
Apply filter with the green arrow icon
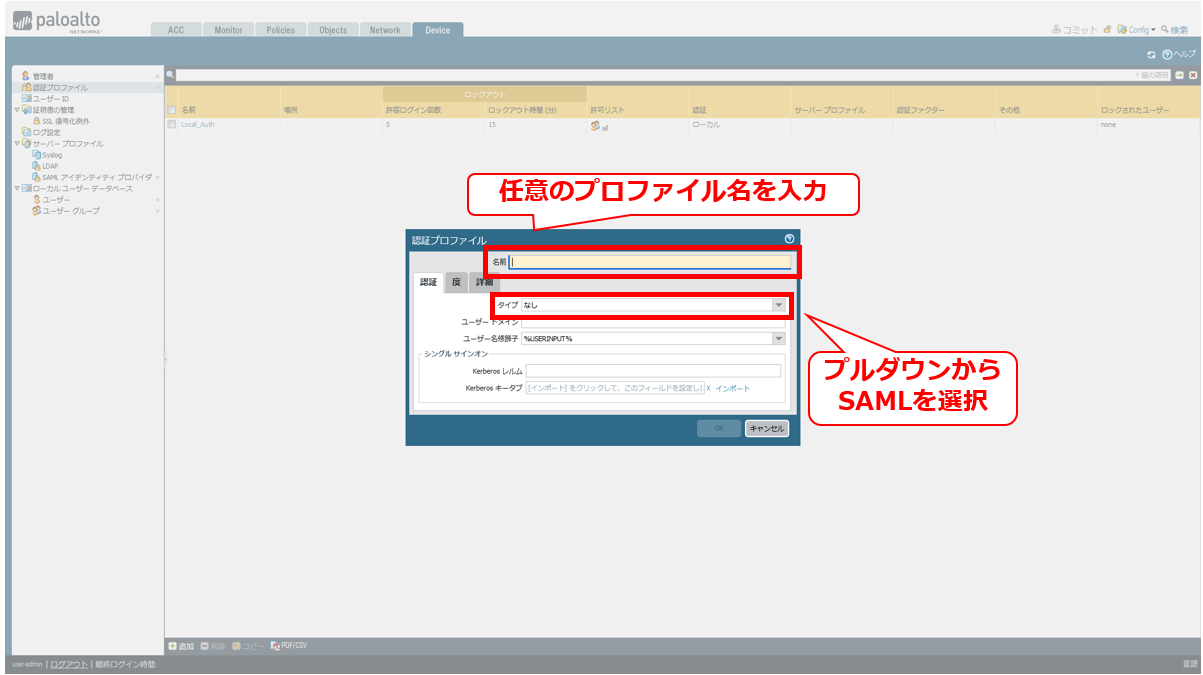pos(1180,75)
